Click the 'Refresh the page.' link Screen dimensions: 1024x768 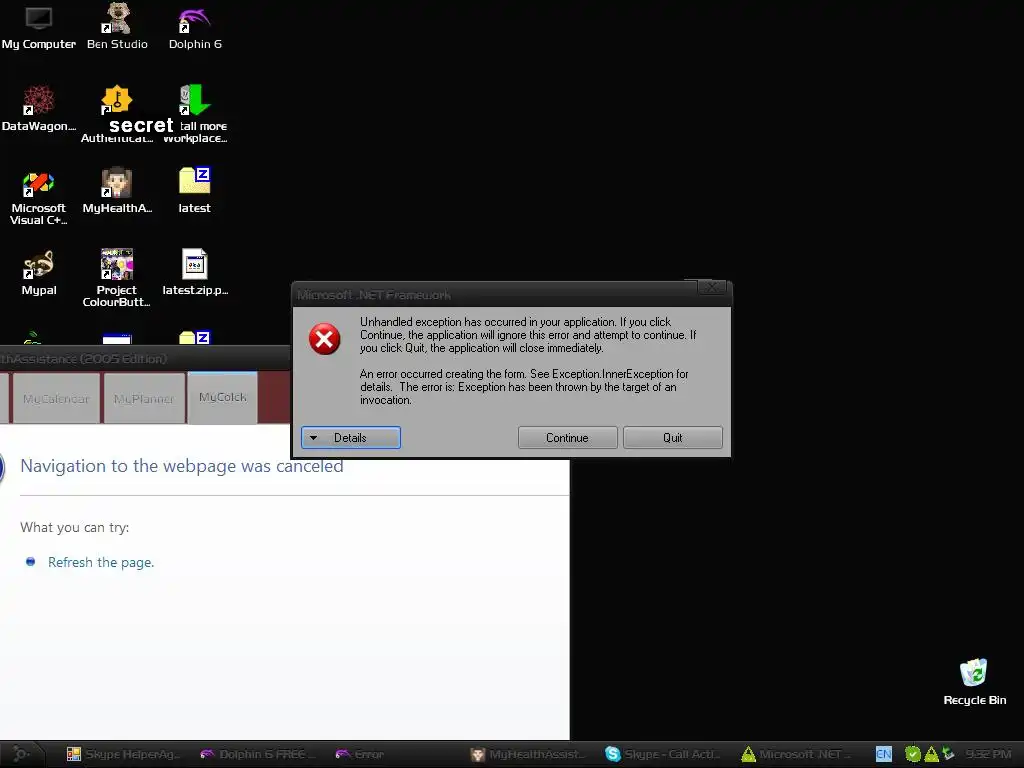tap(101, 562)
